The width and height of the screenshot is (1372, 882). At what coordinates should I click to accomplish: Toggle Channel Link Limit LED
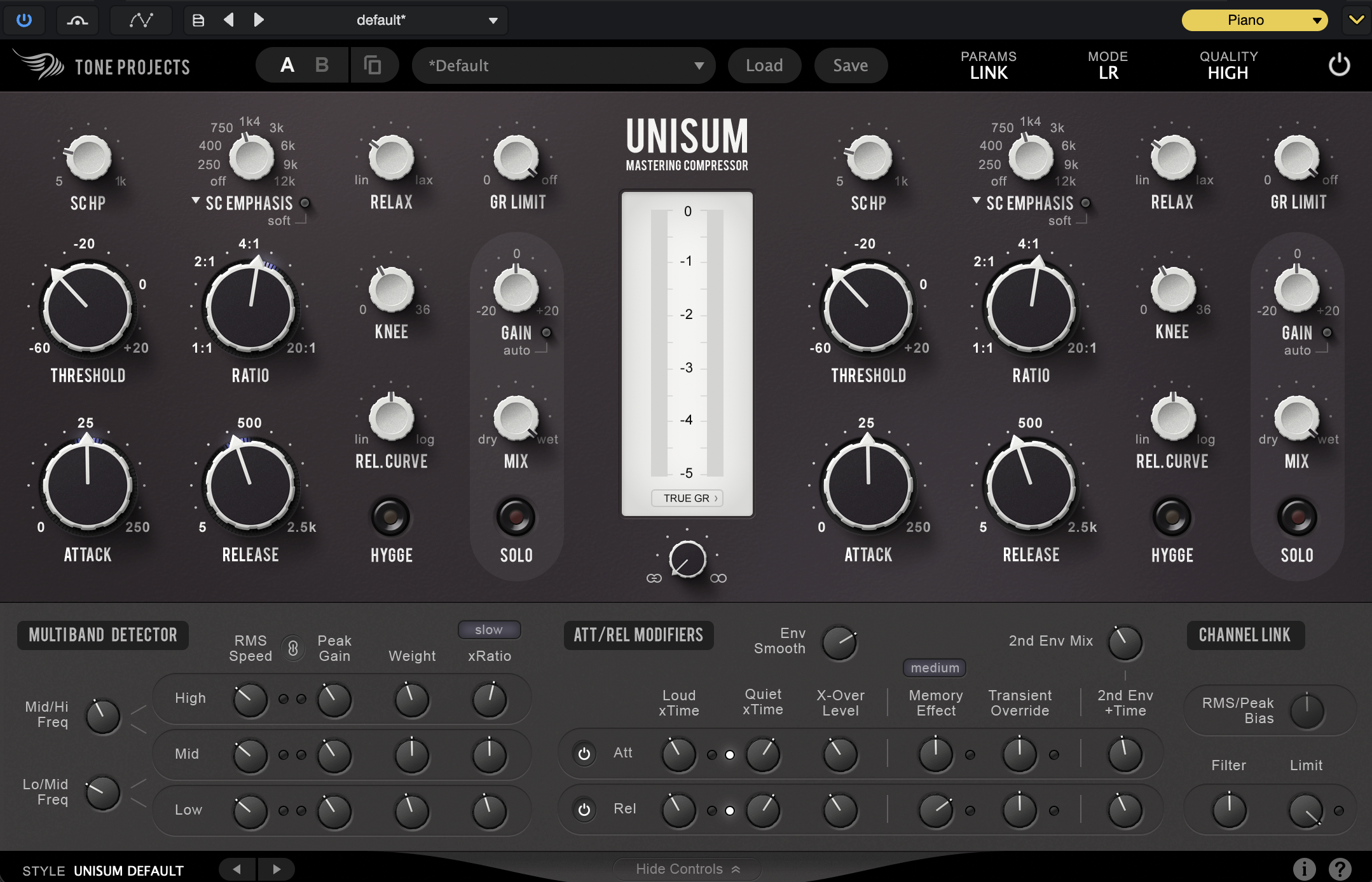point(1339,811)
